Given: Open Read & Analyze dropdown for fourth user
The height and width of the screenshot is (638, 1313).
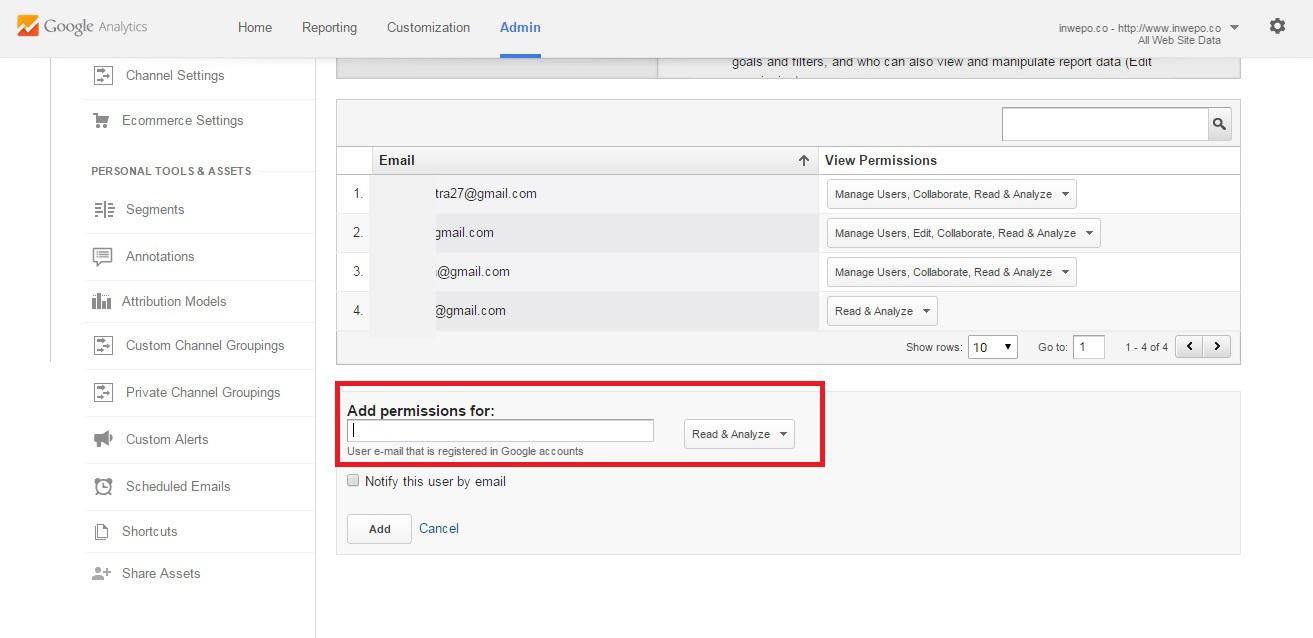Looking at the screenshot, I should pos(882,311).
